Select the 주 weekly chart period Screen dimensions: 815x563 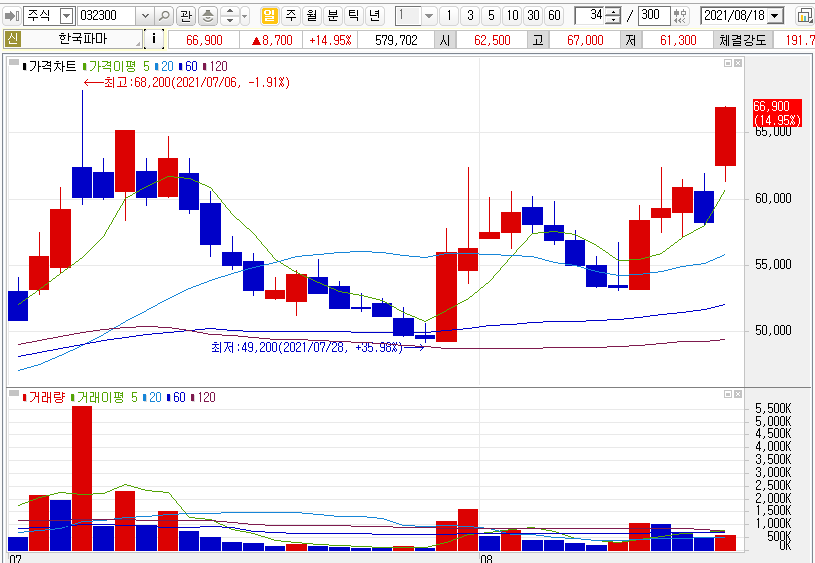[x=291, y=16]
